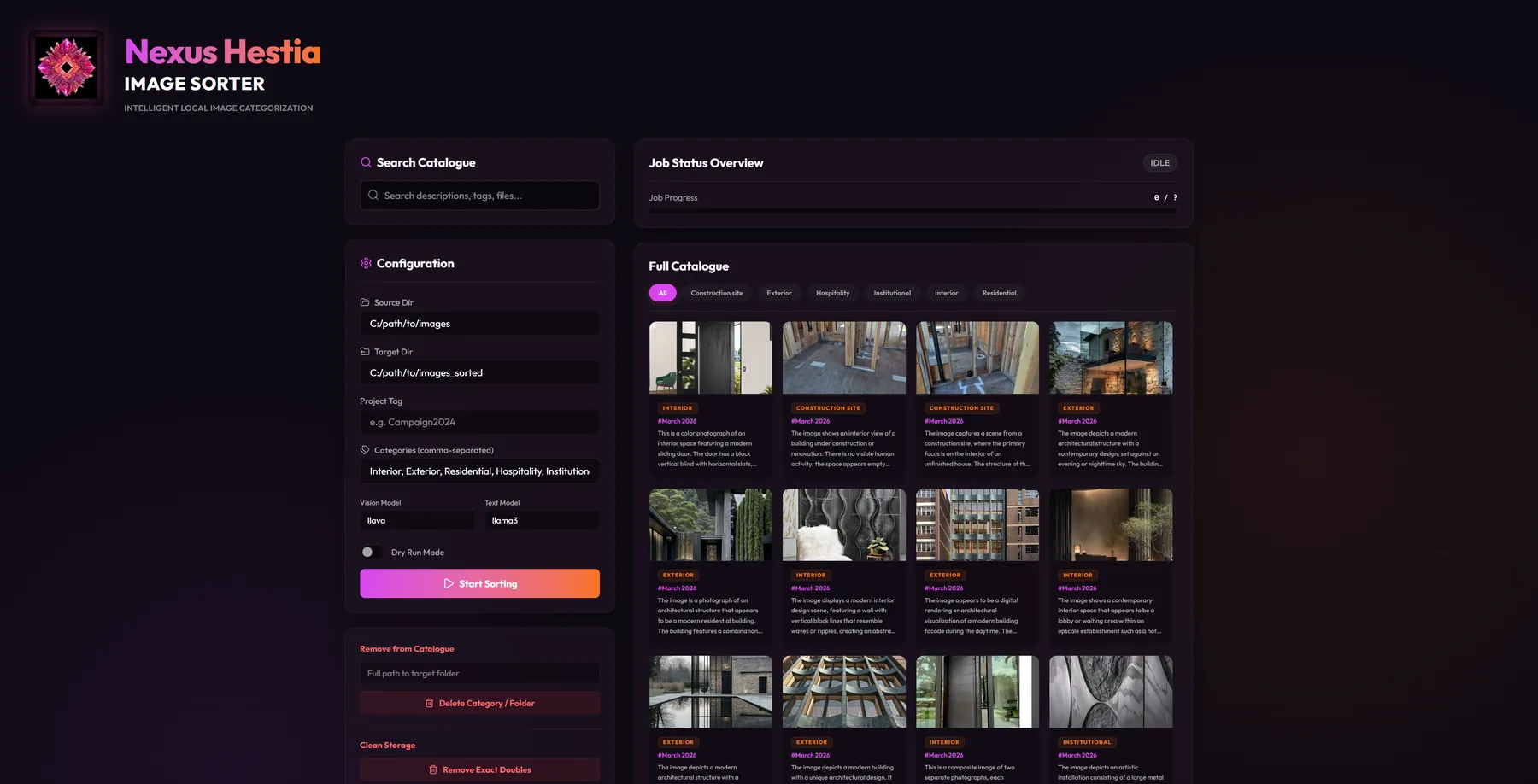Viewport: 1538px width, 784px height.
Task: Filter catalogue by Hospitality
Action: pyautogui.click(x=833, y=293)
